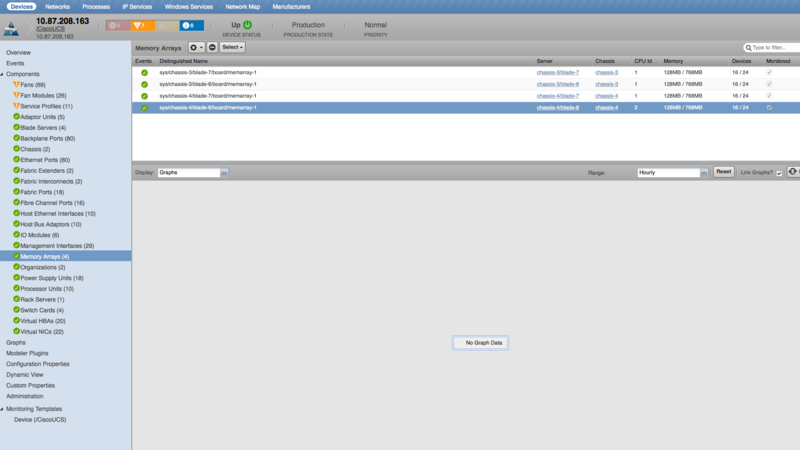
Task: Open the chassis-4/blade-8 server link
Action: pos(558,108)
